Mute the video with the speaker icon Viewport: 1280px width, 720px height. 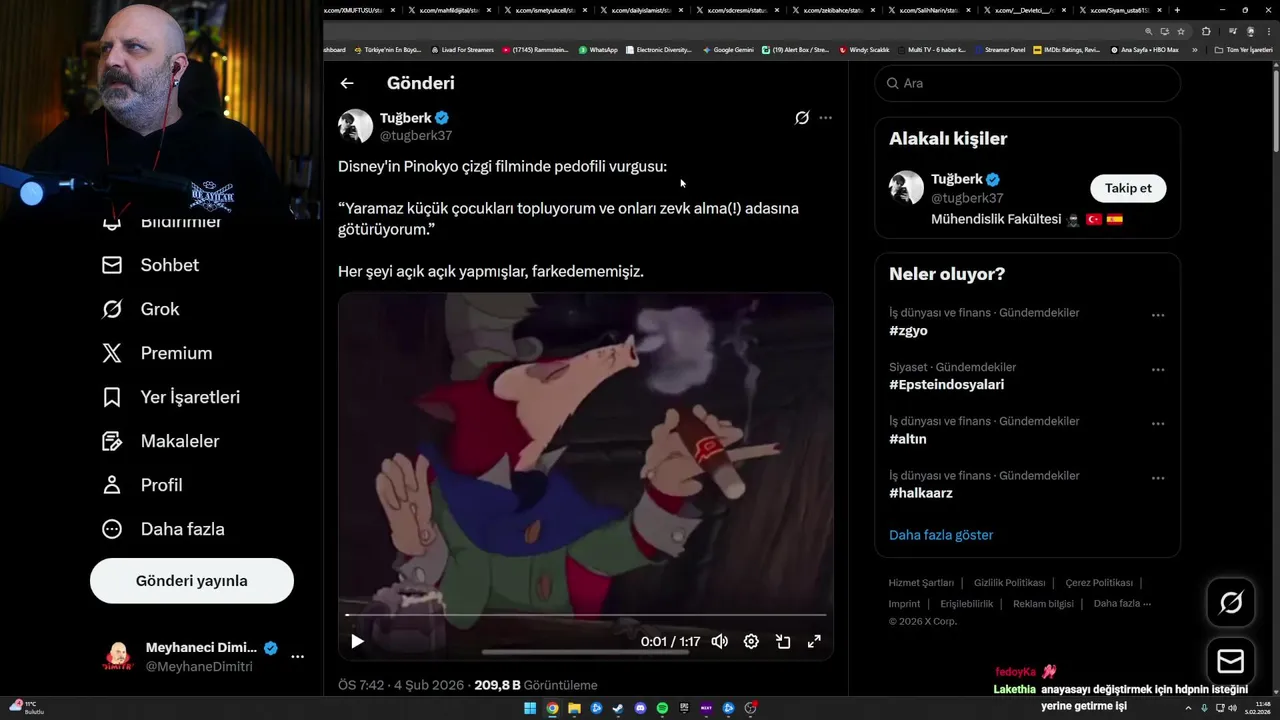719,642
